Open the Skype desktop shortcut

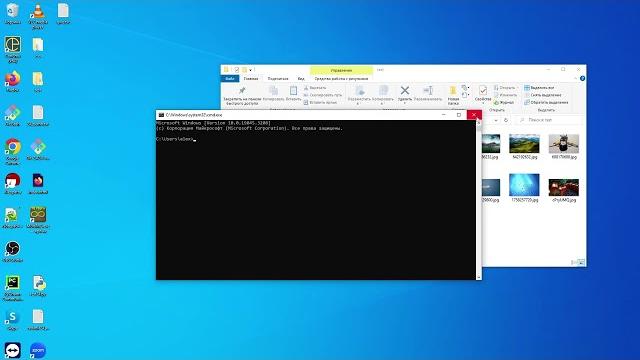(x=13, y=320)
